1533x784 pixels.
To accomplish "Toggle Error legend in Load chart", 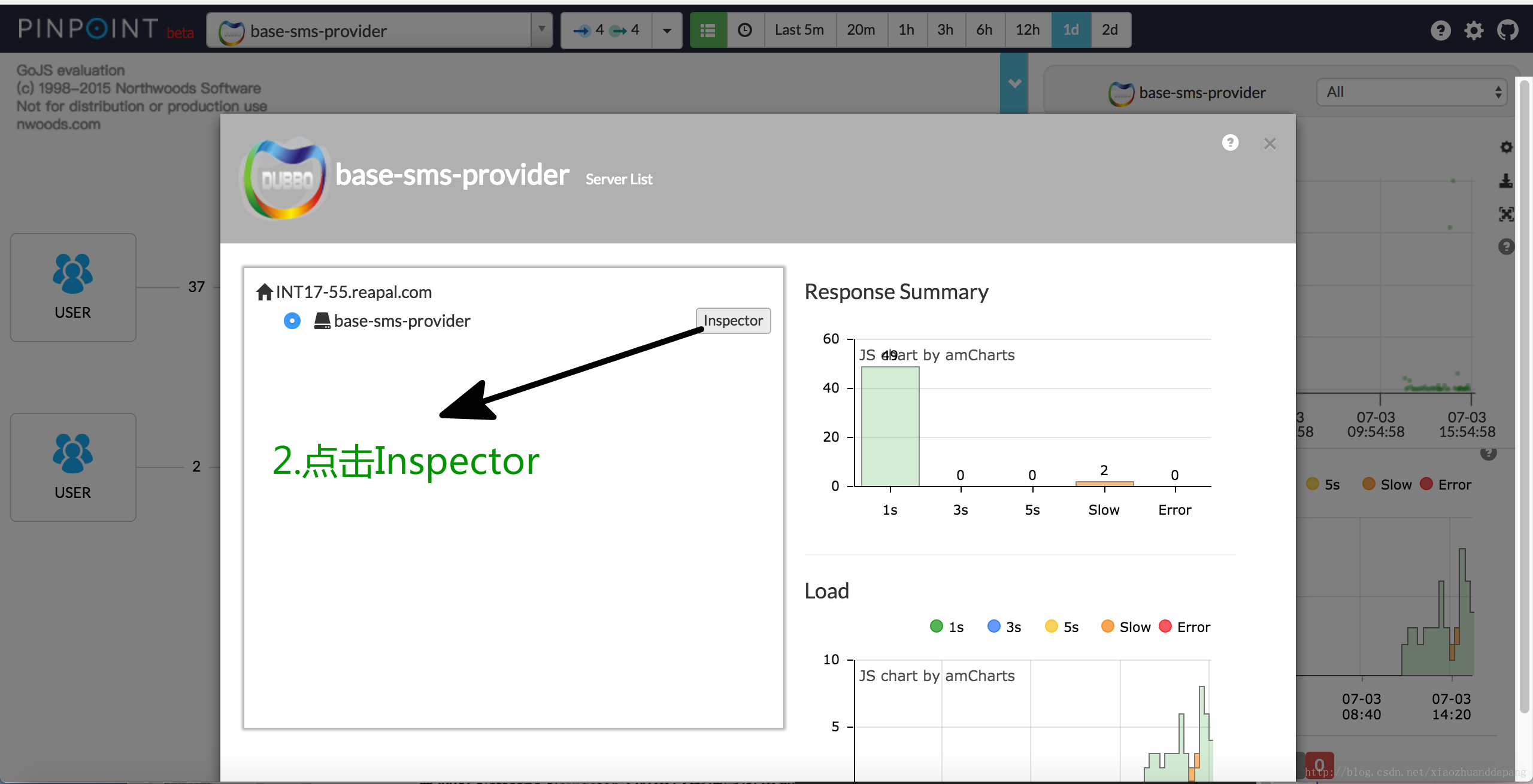I will (x=1184, y=627).
